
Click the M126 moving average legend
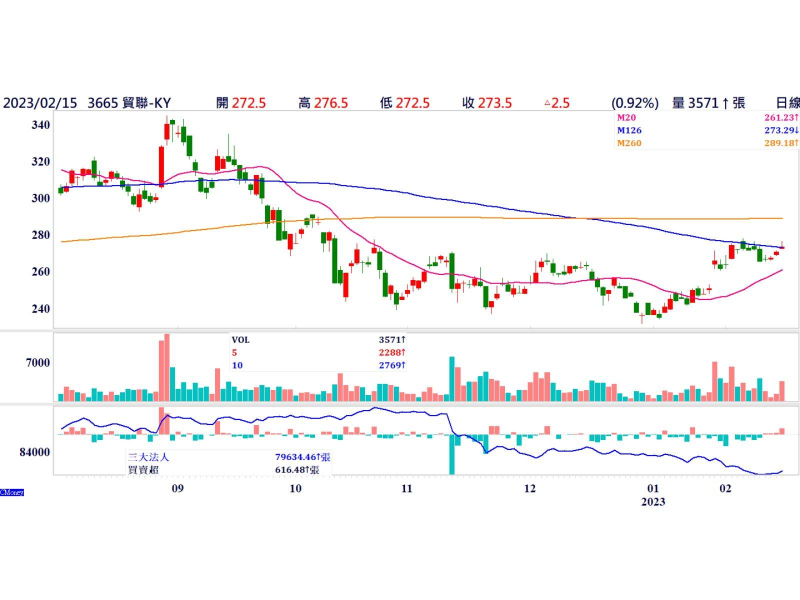pyautogui.click(x=629, y=131)
